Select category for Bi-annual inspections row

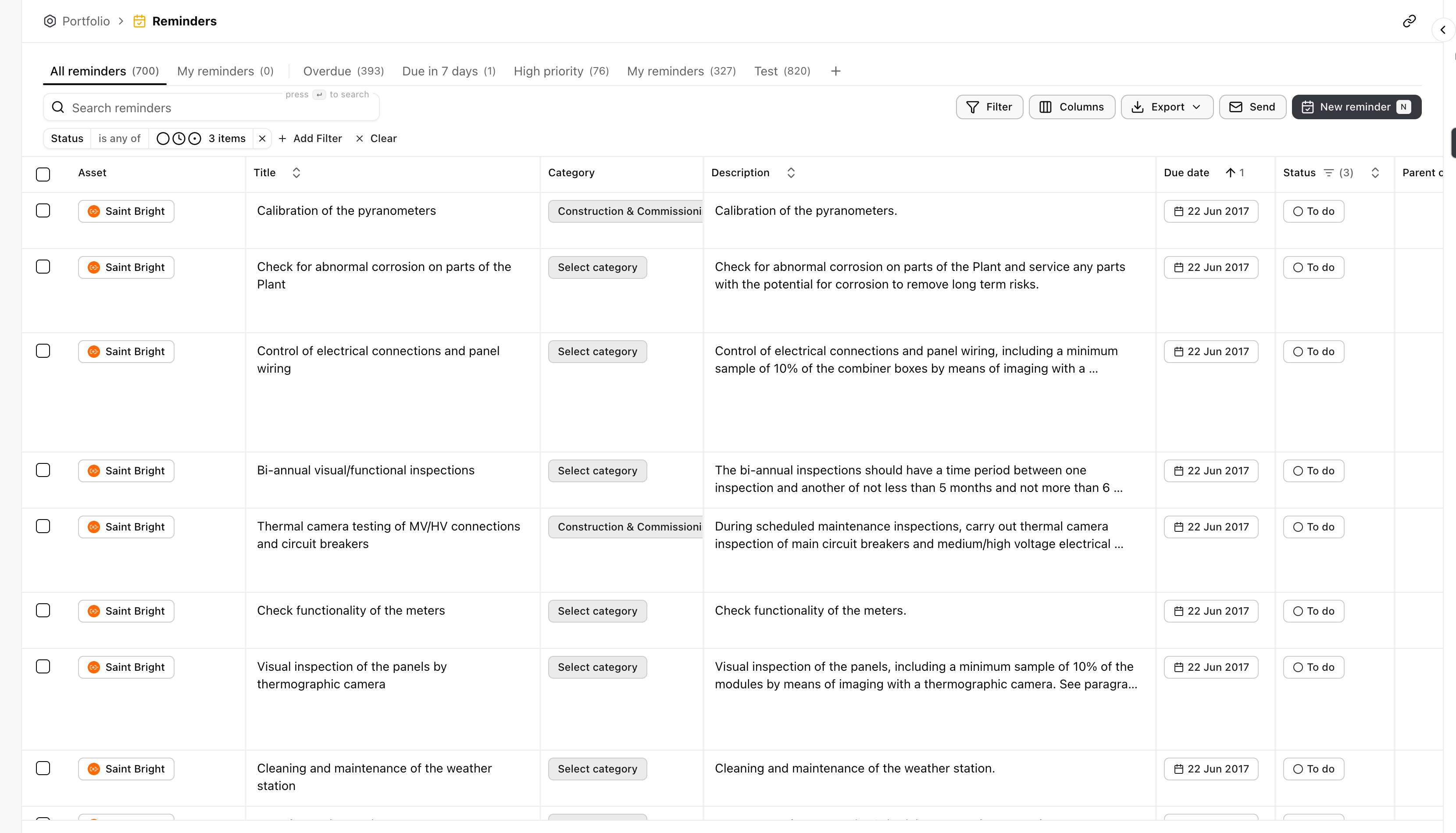[x=597, y=471]
